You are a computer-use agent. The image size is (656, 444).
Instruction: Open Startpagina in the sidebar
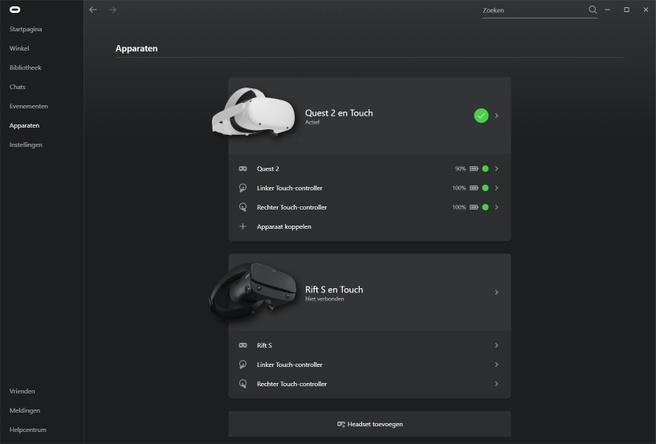26,29
